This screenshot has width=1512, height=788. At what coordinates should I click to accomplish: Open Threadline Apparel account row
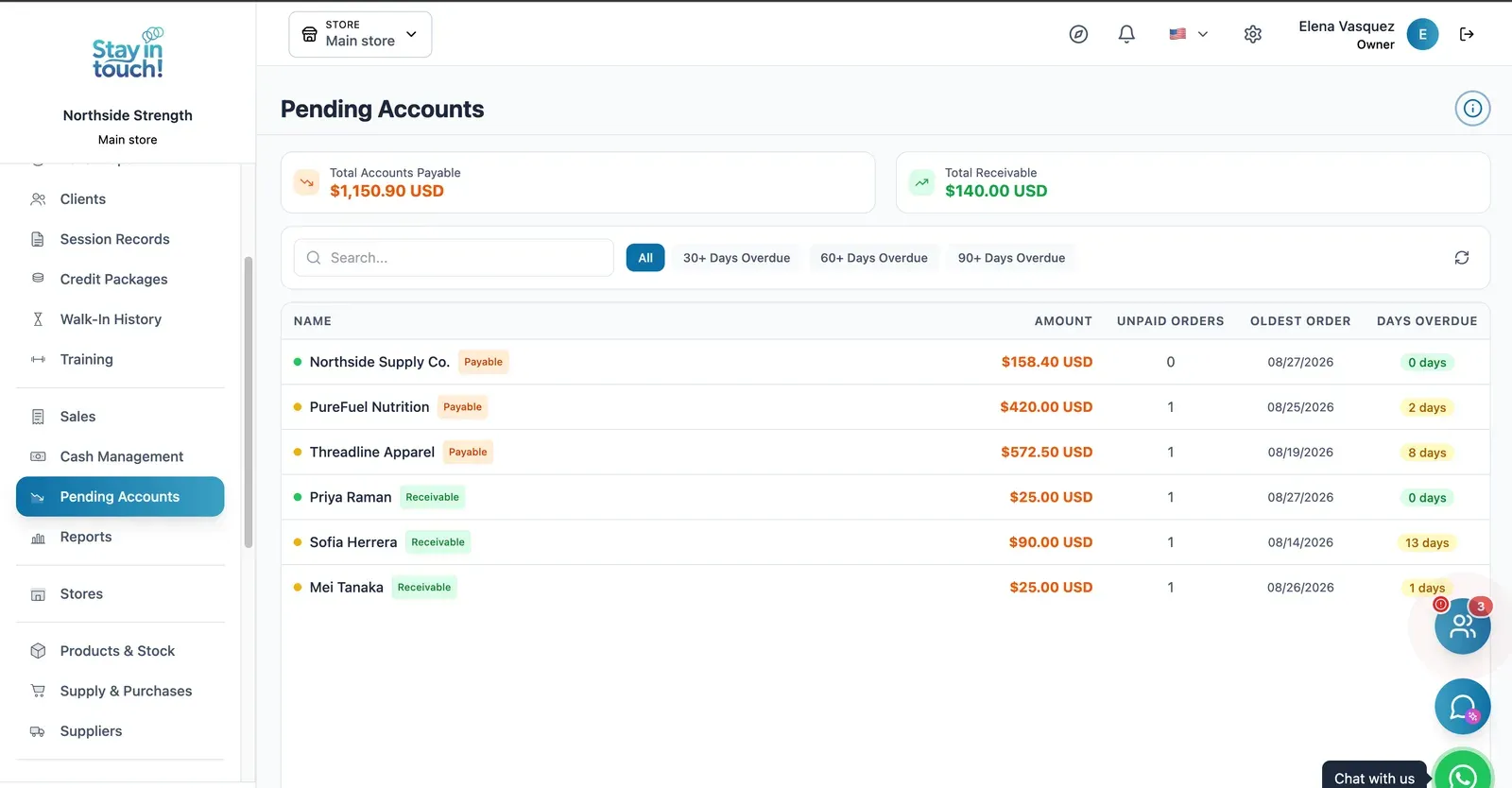(885, 453)
